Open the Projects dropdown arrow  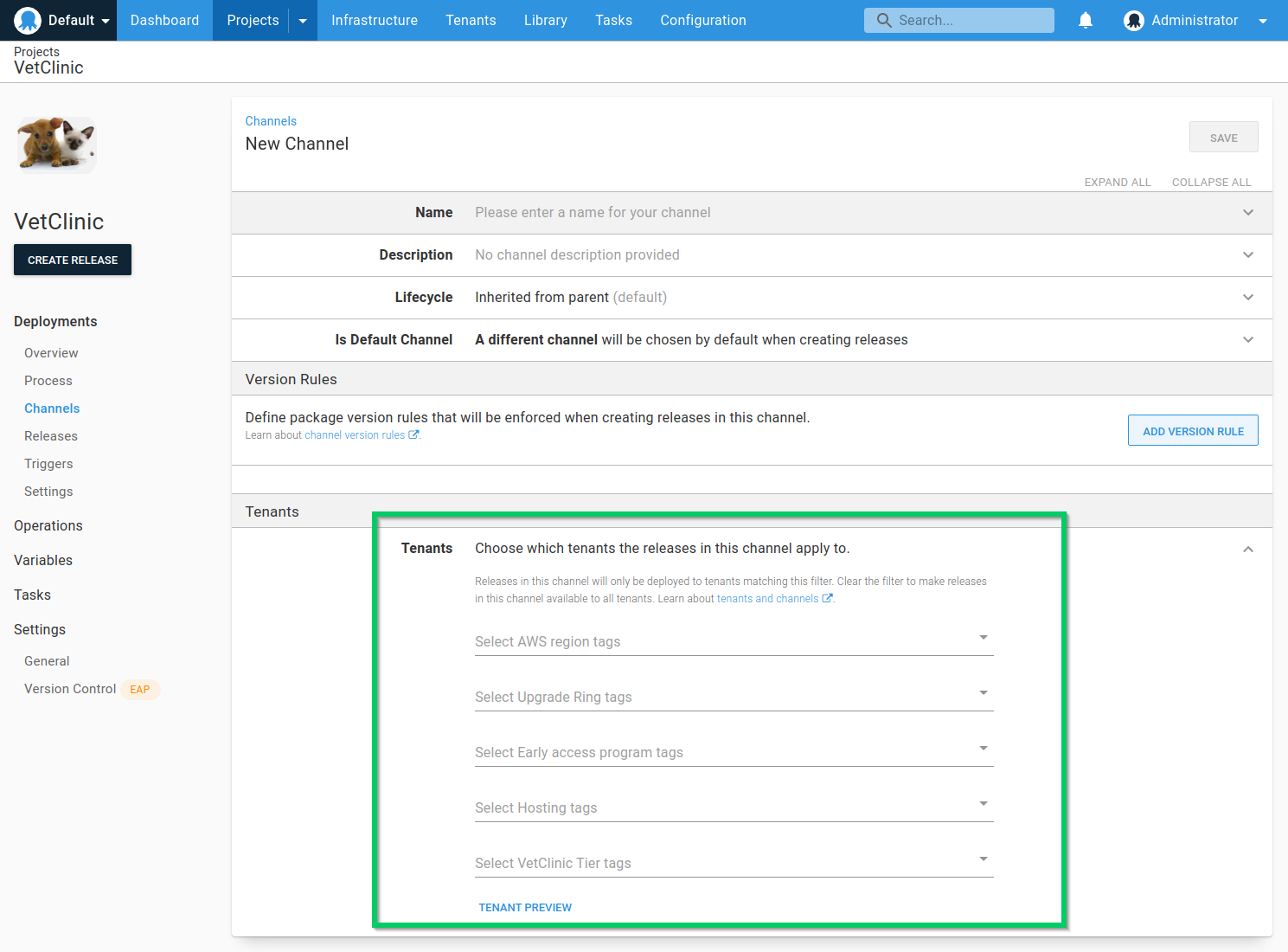click(303, 21)
